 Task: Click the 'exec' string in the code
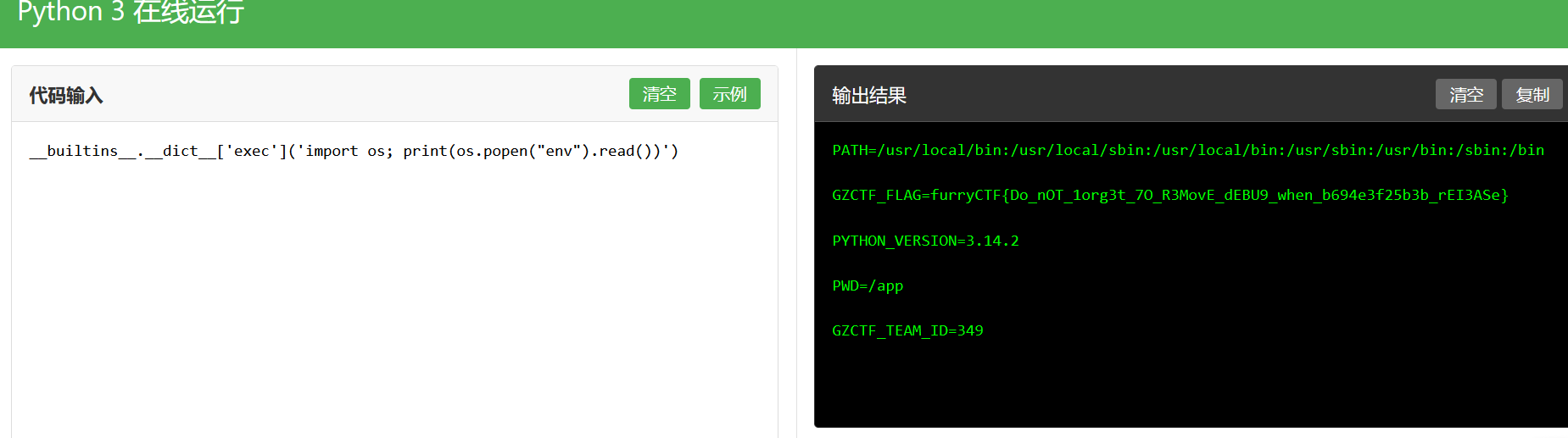(x=251, y=151)
